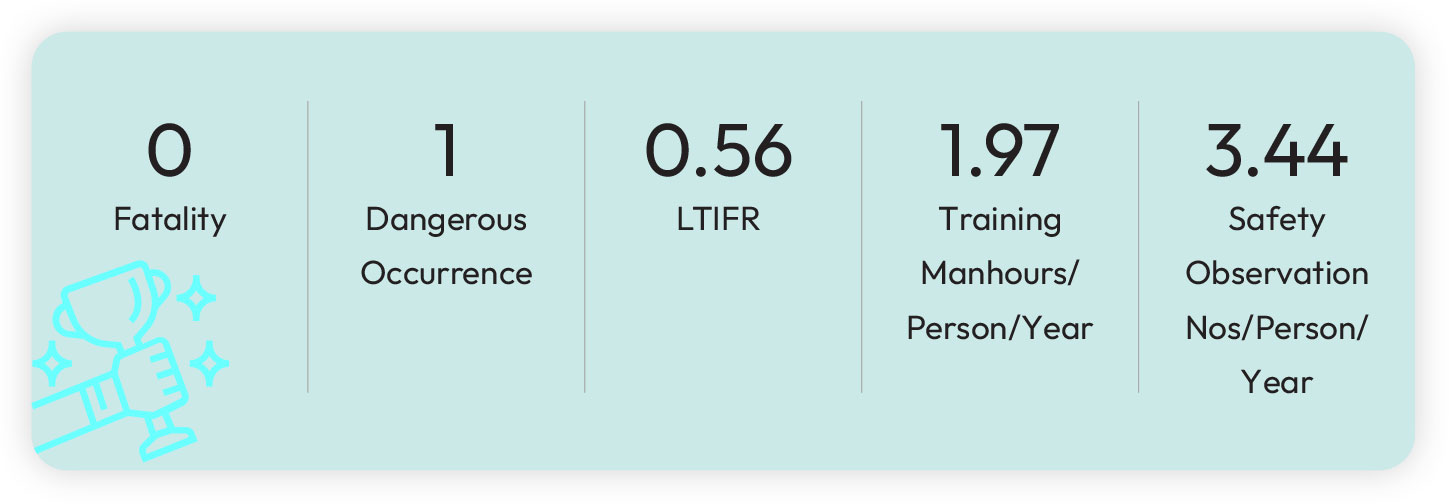
Task: Click the Safety Observation Nos/Person/Year label
Action: (1277, 300)
